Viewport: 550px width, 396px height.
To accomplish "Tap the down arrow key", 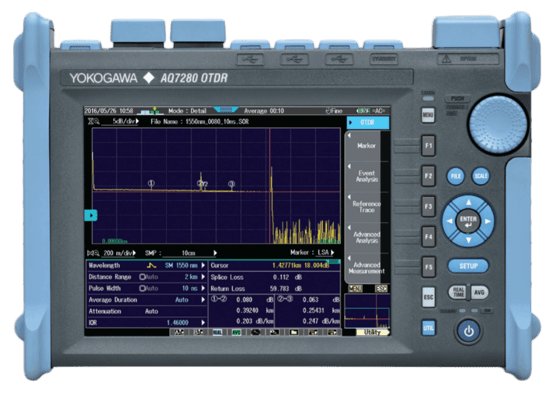I will click(x=469, y=240).
